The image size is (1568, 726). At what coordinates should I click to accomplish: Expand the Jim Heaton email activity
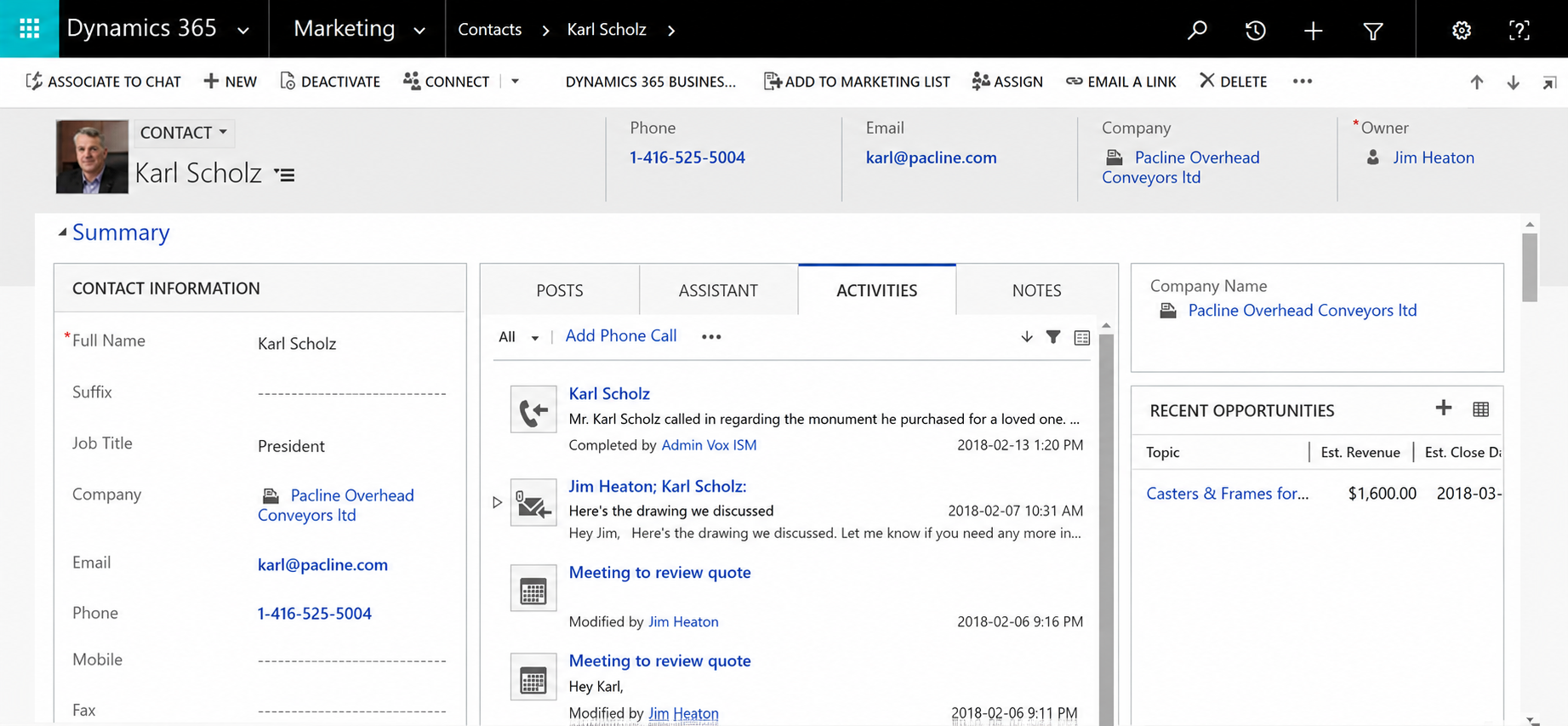click(x=497, y=502)
